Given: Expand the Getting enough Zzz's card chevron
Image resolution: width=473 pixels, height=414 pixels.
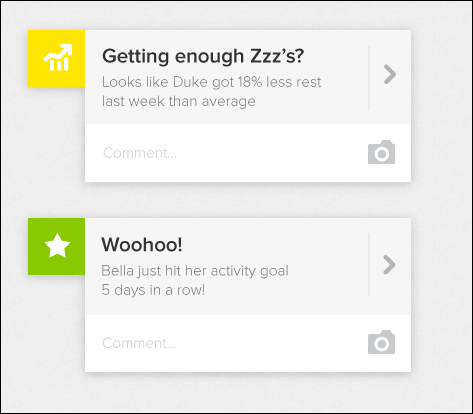Looking at the screenshot, I should (x=390, y=74).
